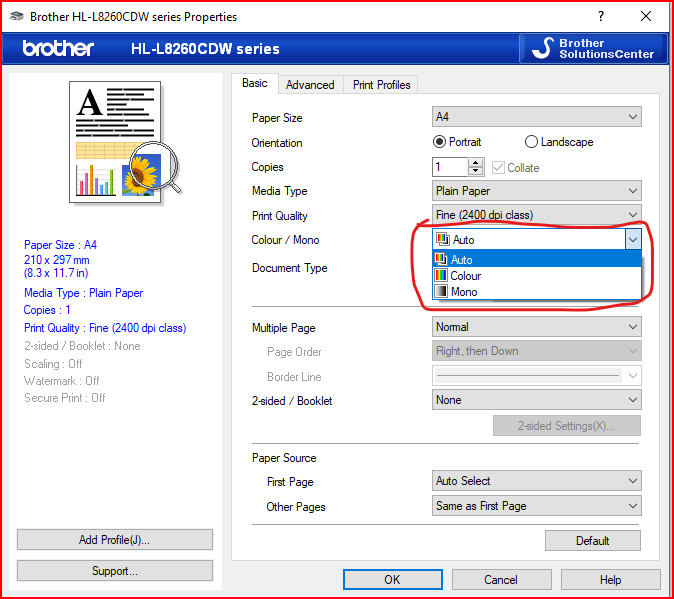Switch to the Basic tab

[254, 83]
